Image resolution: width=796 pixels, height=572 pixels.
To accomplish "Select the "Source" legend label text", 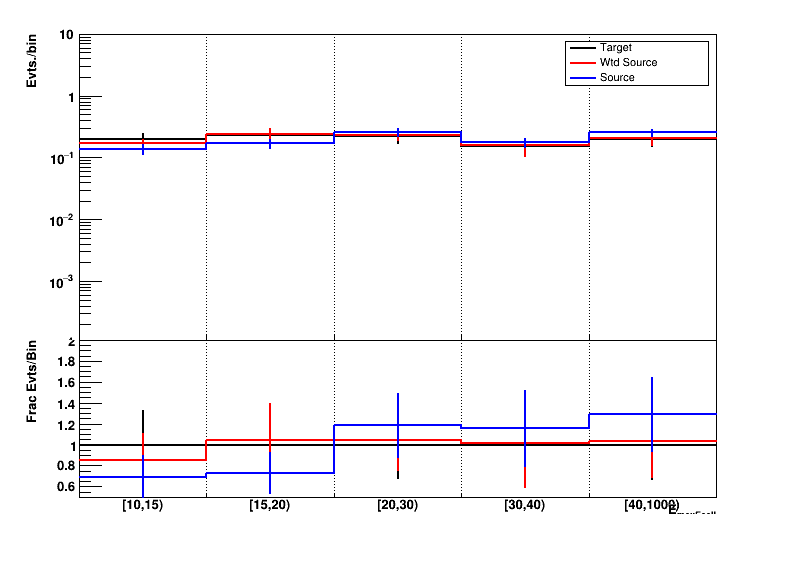I will coord(617,78).
